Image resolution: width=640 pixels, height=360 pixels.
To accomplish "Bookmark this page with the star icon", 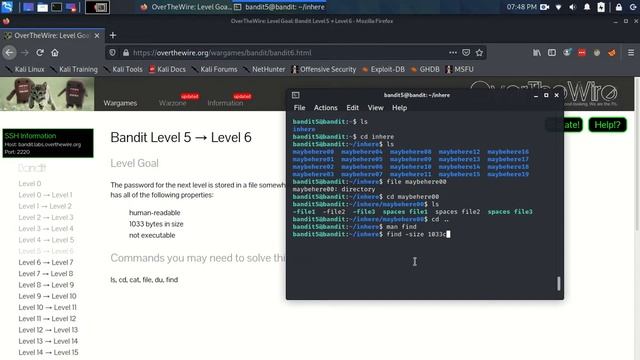I will [x=479, y=53].
